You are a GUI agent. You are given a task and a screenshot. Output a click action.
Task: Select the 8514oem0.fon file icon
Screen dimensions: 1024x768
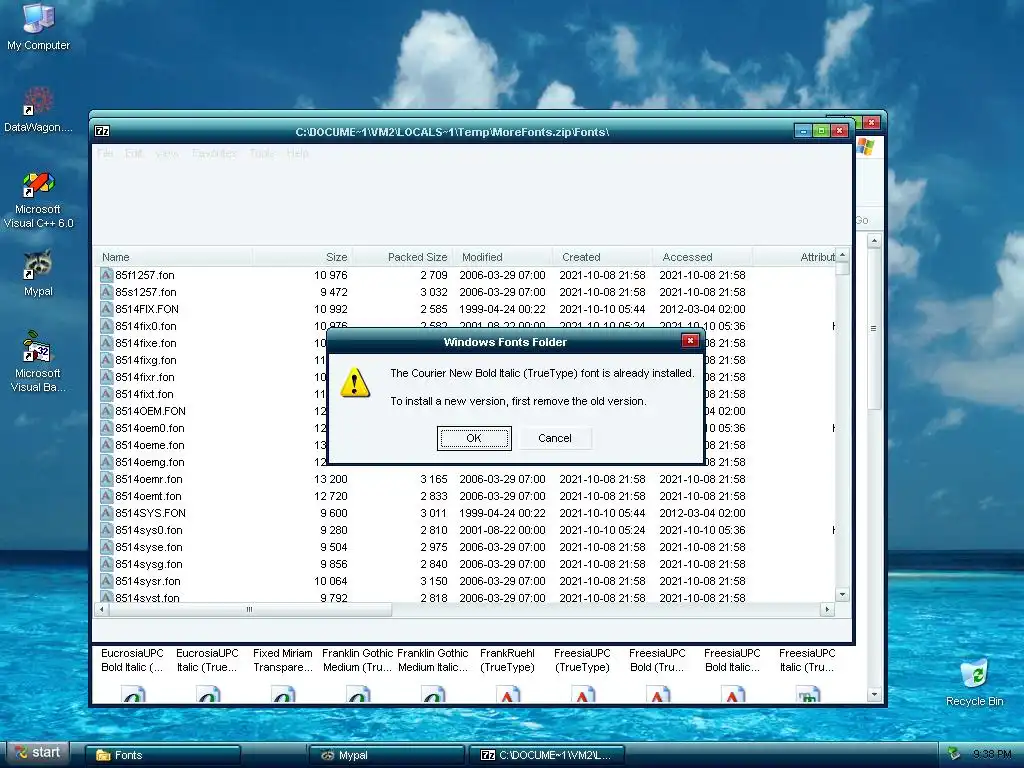click(106, 428)
